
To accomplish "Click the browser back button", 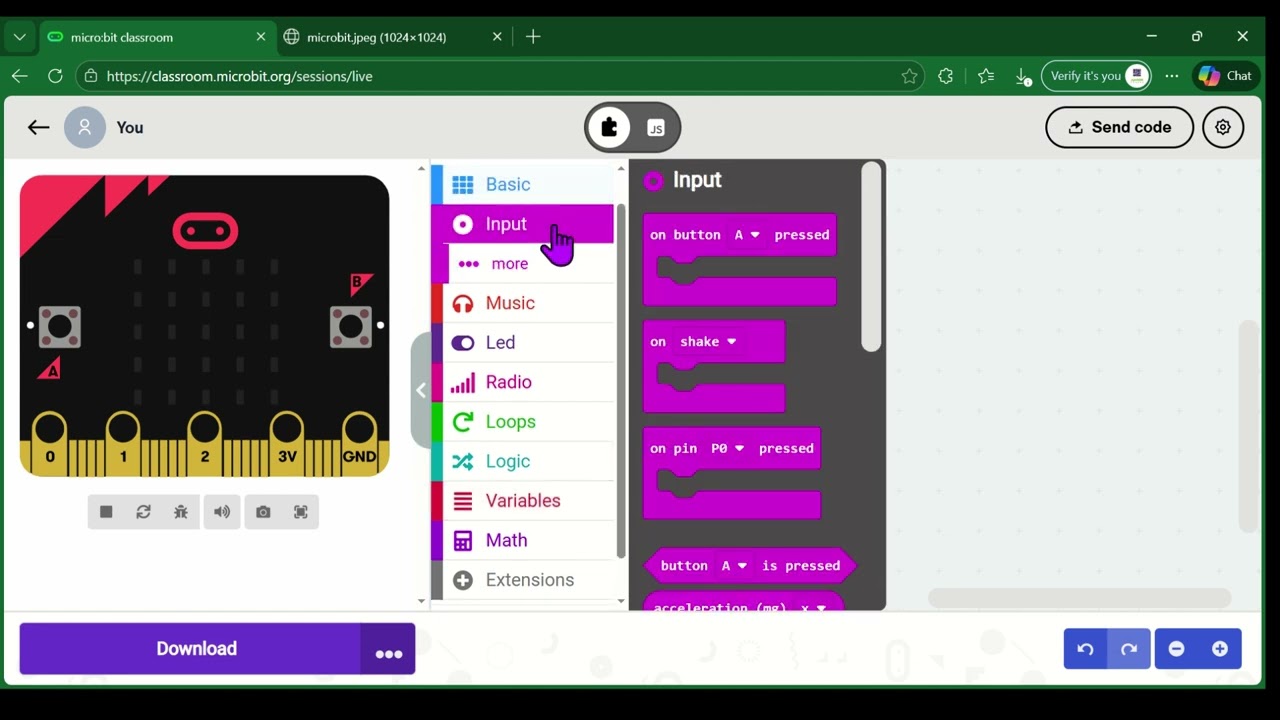I will click(x=19, y=76).
